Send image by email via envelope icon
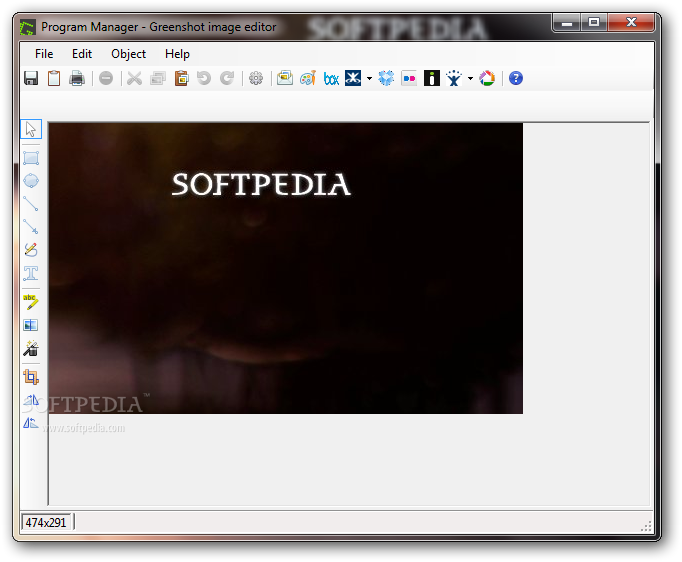The image size is (682, 562). click(285, 78)
